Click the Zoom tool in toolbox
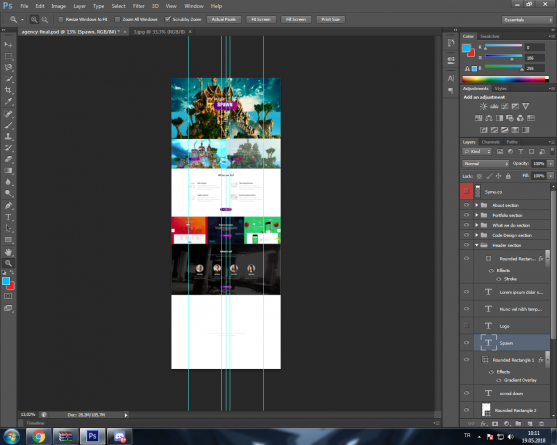This screenshot has height=445, width=557. pos(8,264)
